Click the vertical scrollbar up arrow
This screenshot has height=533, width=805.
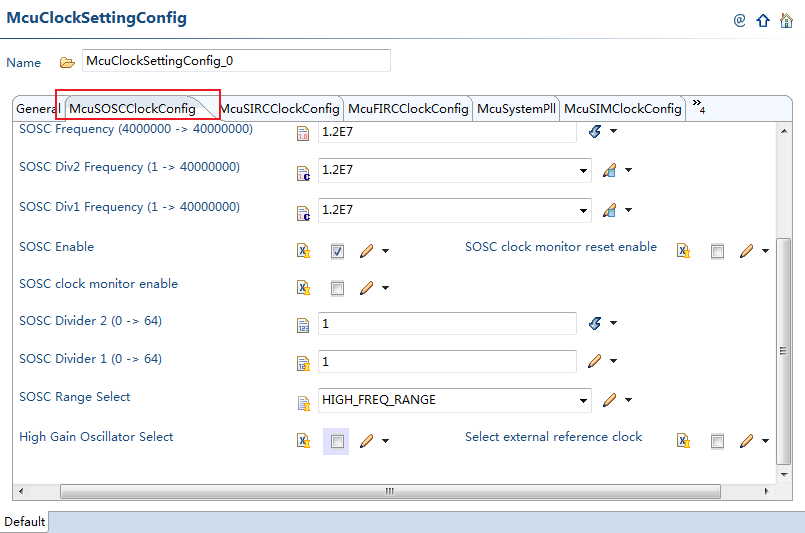pyautogui.click(x=784, y=131)
